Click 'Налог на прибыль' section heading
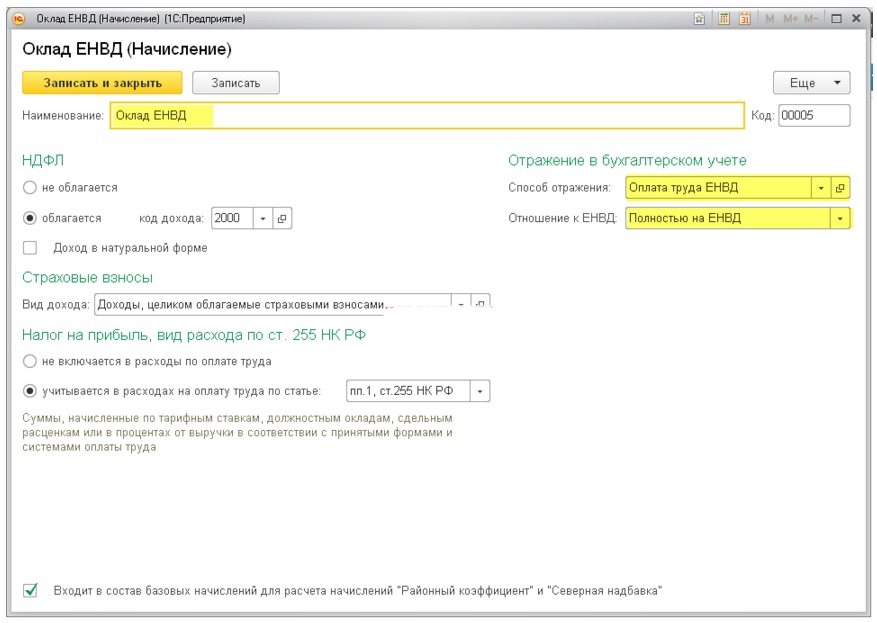 coord(194,335)
